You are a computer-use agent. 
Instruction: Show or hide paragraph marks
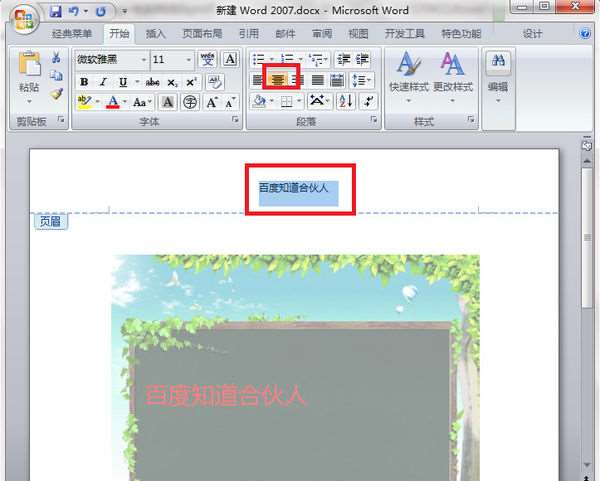tap(369, 101)
